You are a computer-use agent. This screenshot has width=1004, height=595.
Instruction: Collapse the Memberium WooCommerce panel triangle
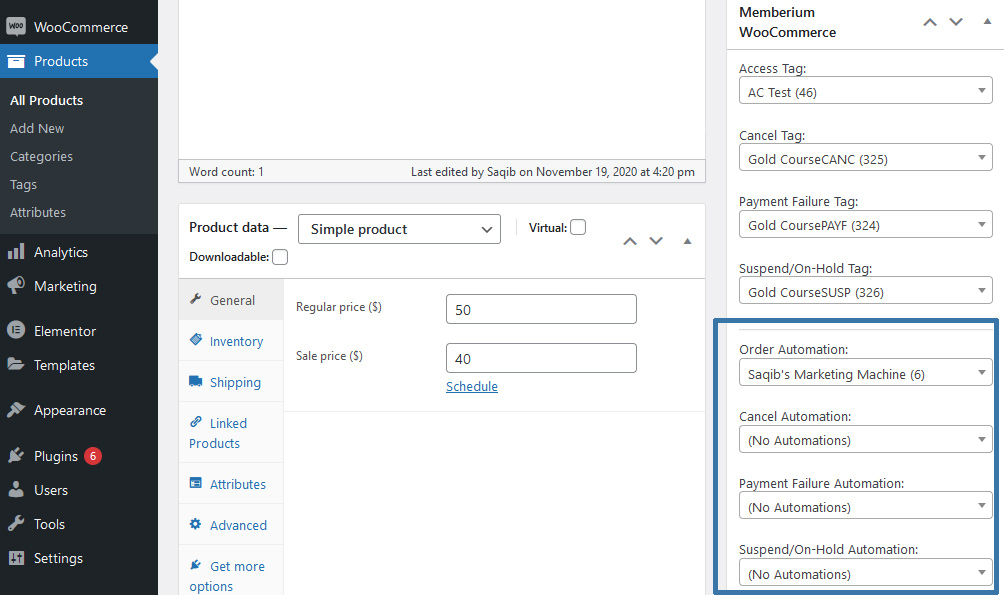tap(987, 22)
